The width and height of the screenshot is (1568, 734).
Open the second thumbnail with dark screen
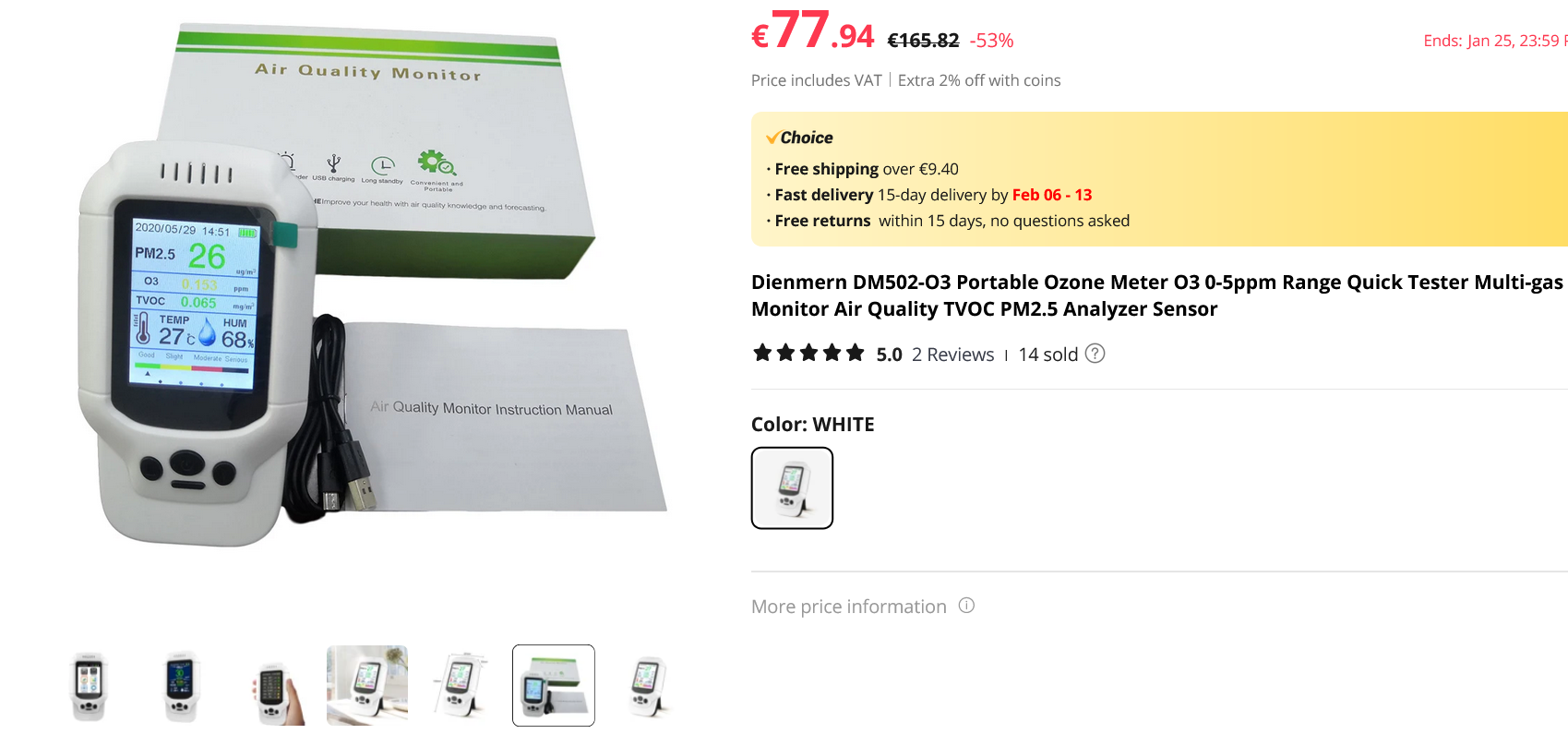(182, 685)
